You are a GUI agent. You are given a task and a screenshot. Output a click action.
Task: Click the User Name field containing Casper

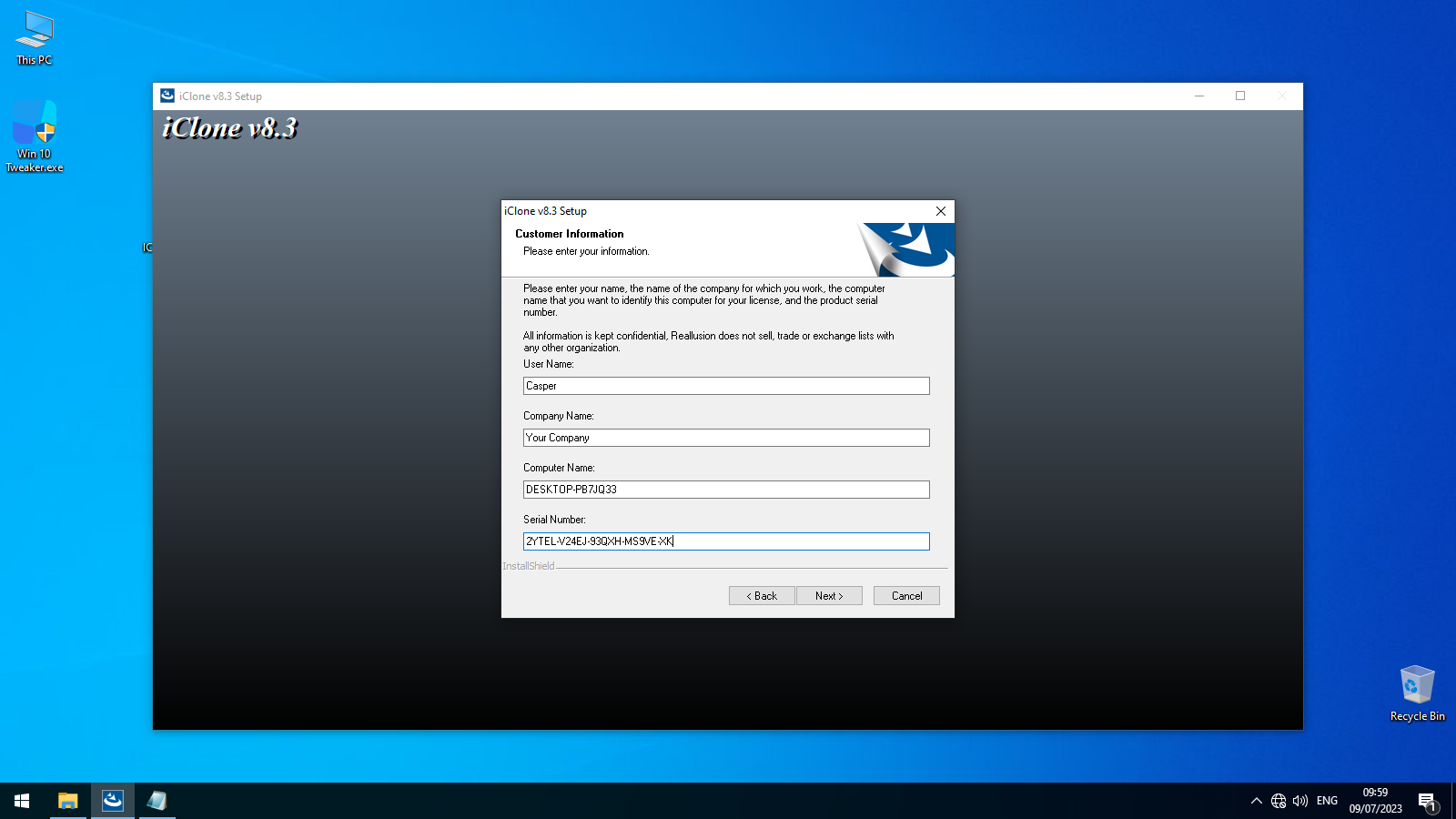[726, 386]
